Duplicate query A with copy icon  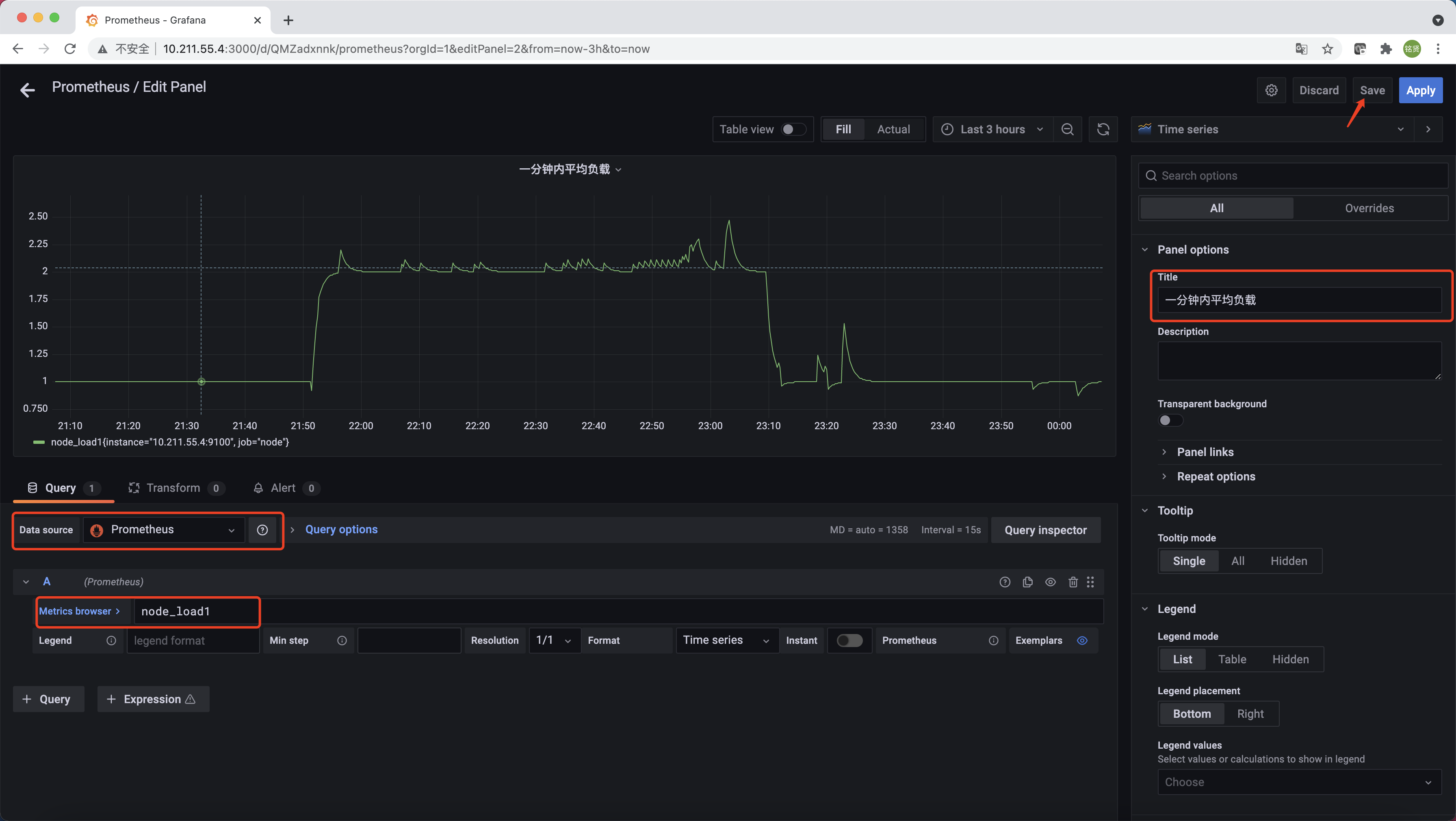point(1027,582)
